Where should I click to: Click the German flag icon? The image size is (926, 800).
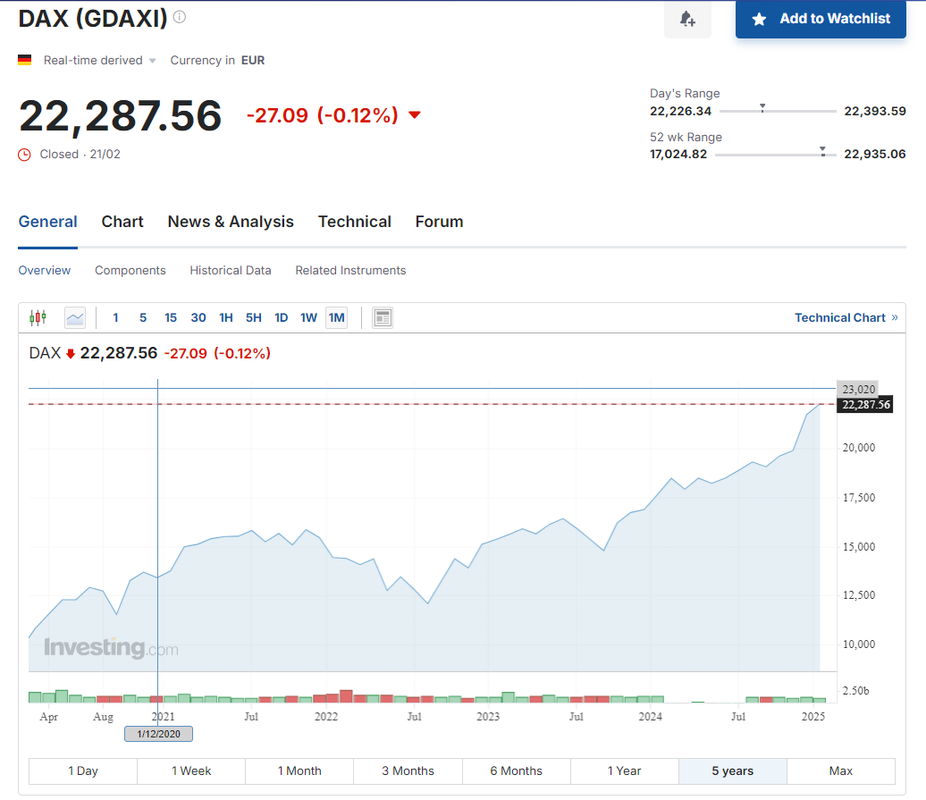(24, 60)
